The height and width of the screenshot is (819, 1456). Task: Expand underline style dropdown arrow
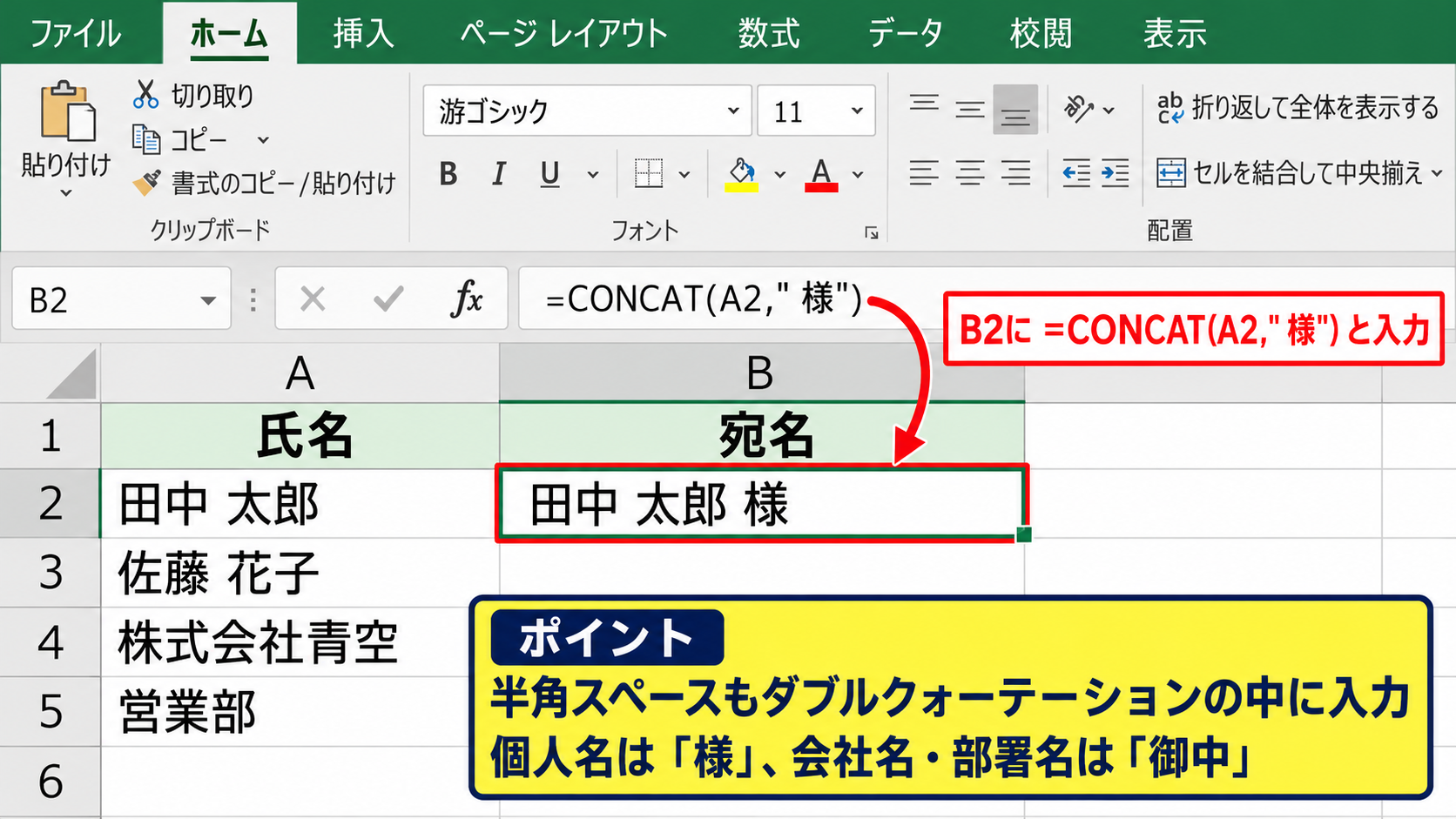pos(593,175)
